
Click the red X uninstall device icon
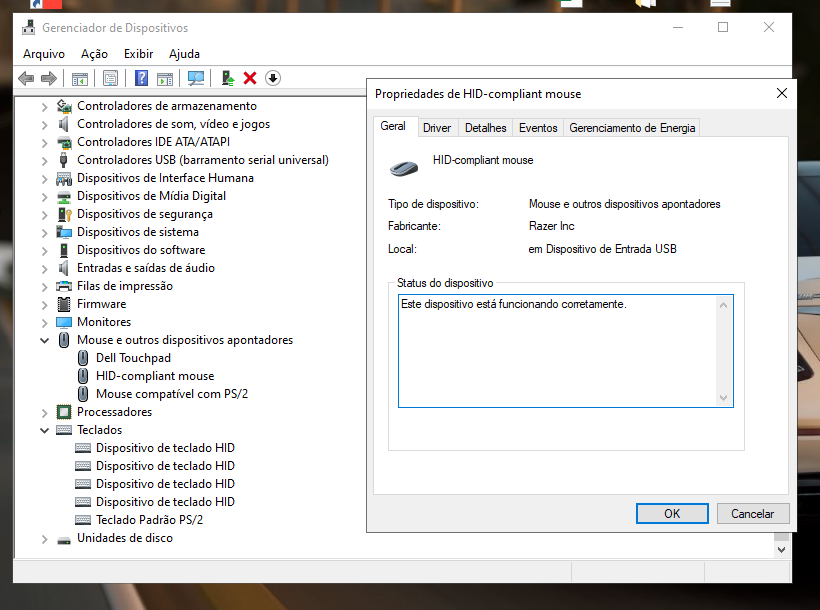click(x=250, y=78)
